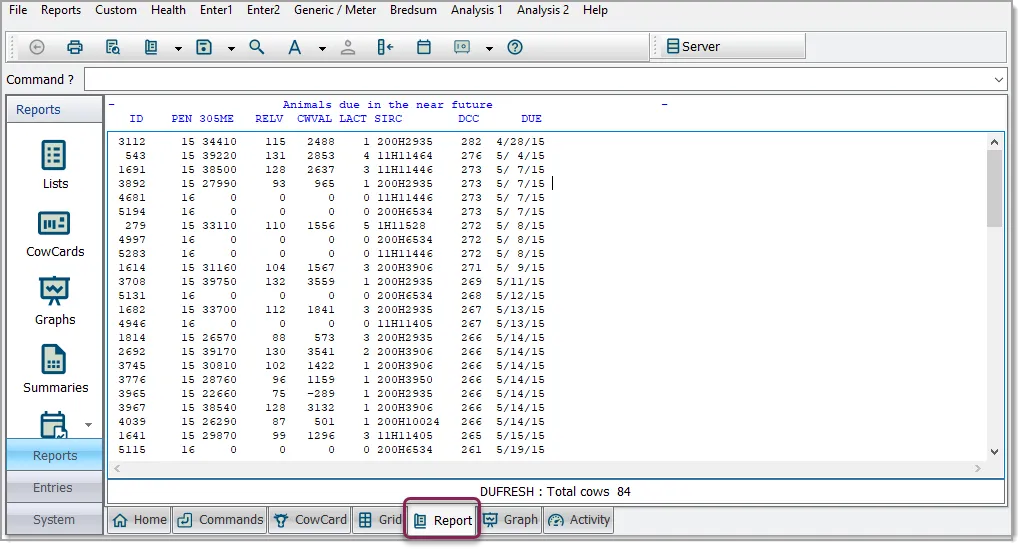Viewport: 1023px width, 551px height.
Task: Open the Custom menu
Action: click(x=116, y=10)
